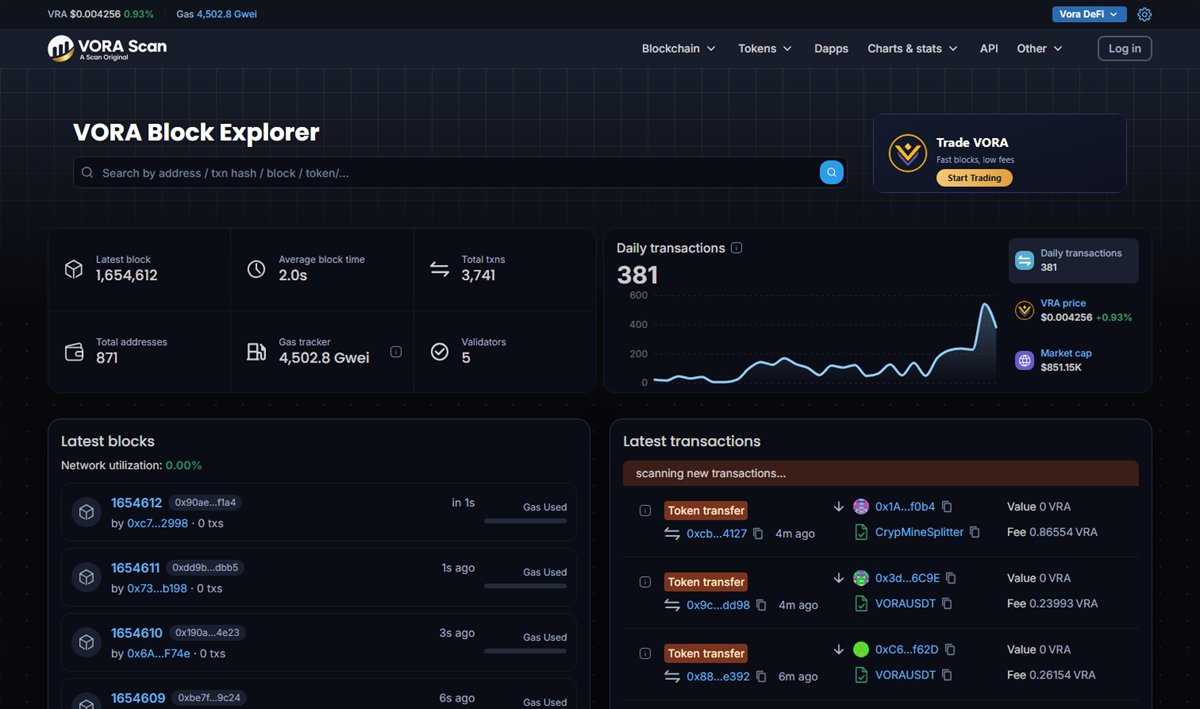Open validator address 0x6A...F74e
The width and height of the screenshot is (1200, 709).
[158, 654]
